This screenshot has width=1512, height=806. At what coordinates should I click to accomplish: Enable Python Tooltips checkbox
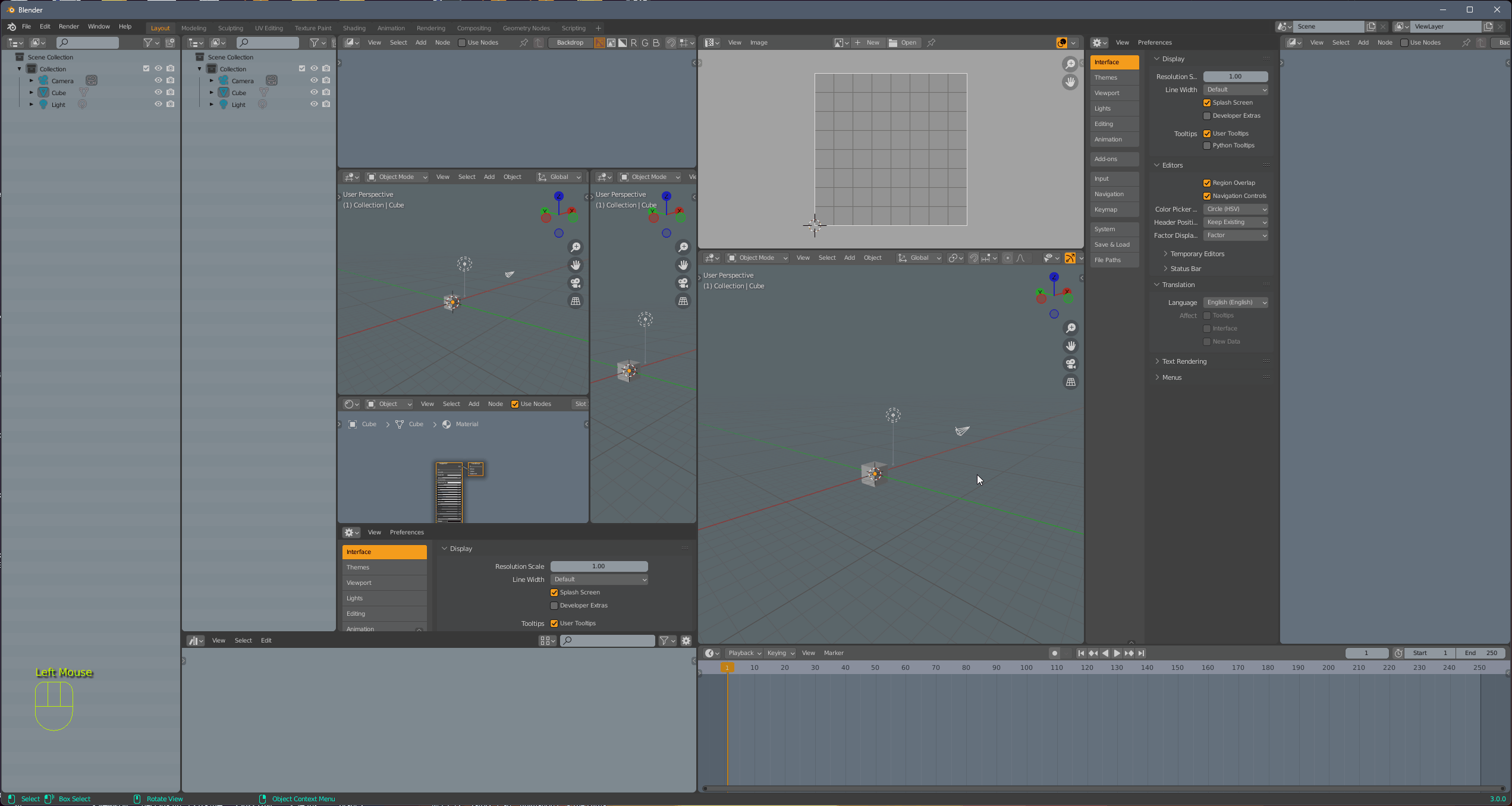tap(1207, 146)
